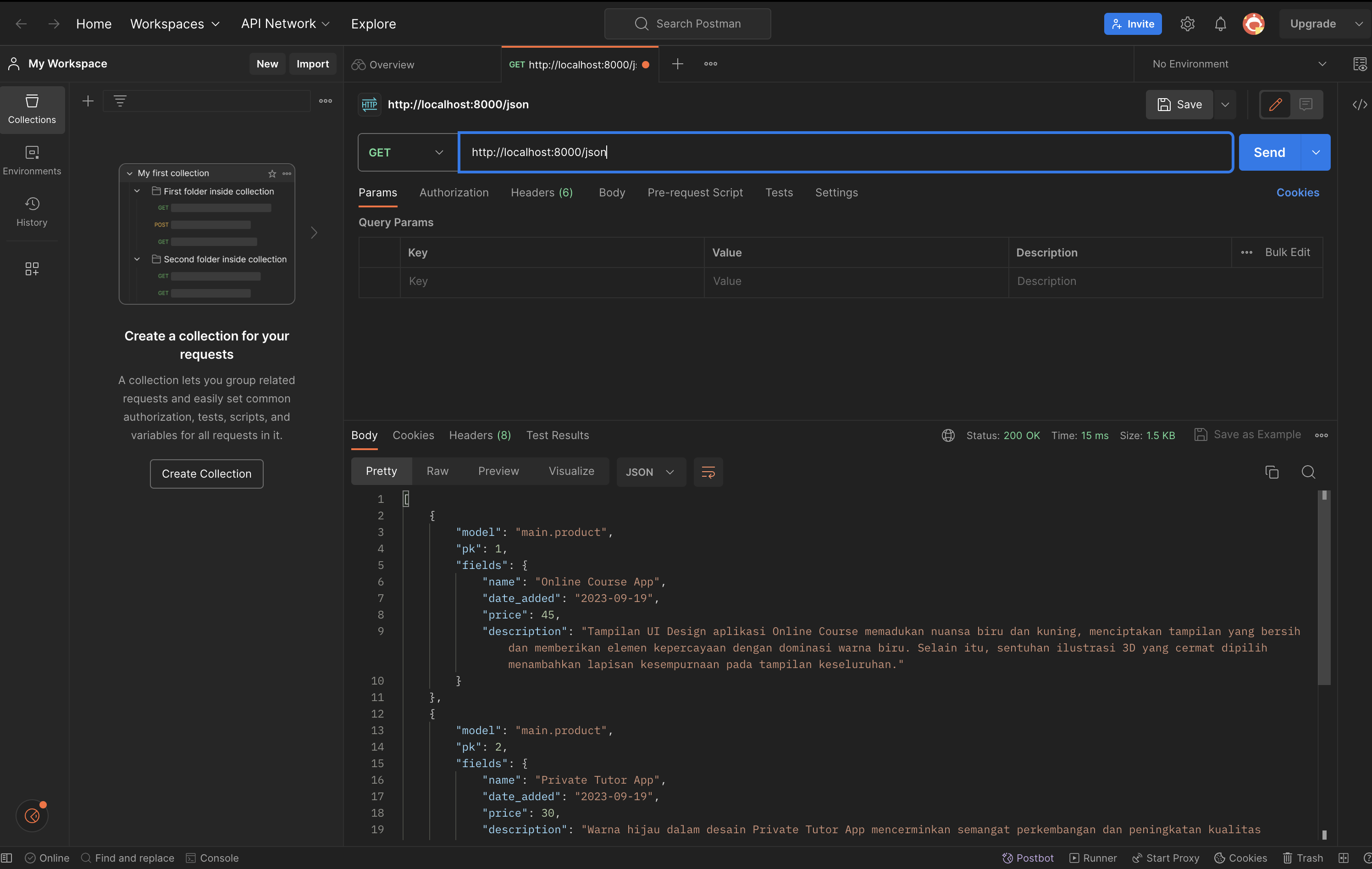Screen dimensions: 1372x869
Task: Star My first collection as favorite
Action: [x=272, y=173]
